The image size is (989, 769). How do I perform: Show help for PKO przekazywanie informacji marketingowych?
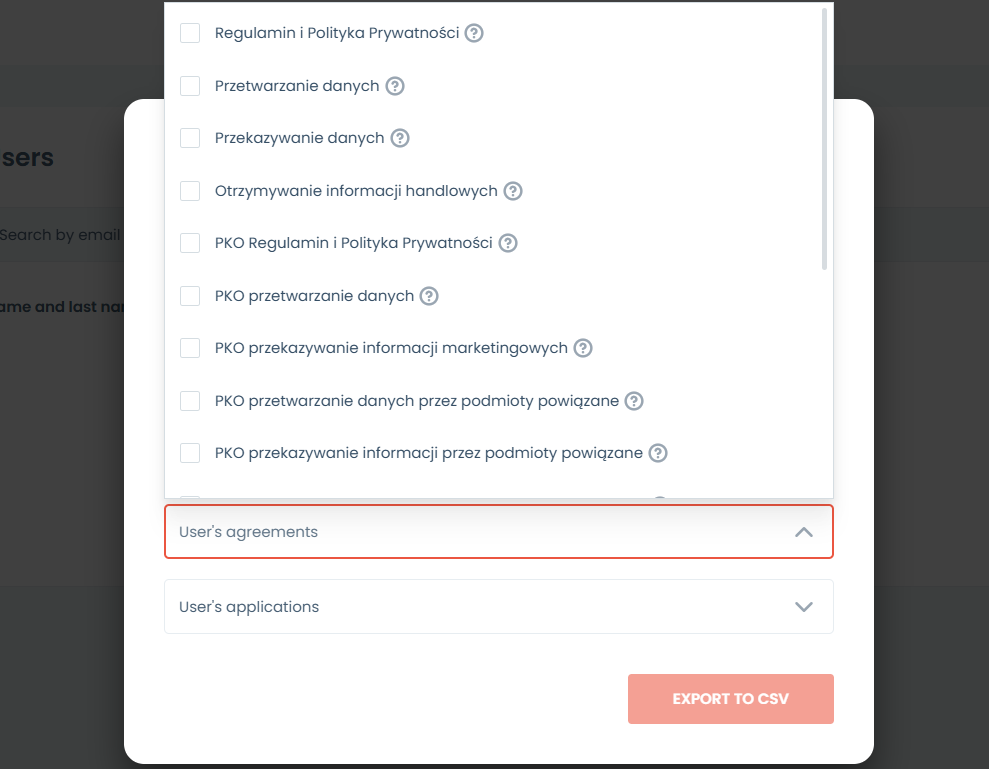pyautogui.click(x=583, y=348)
